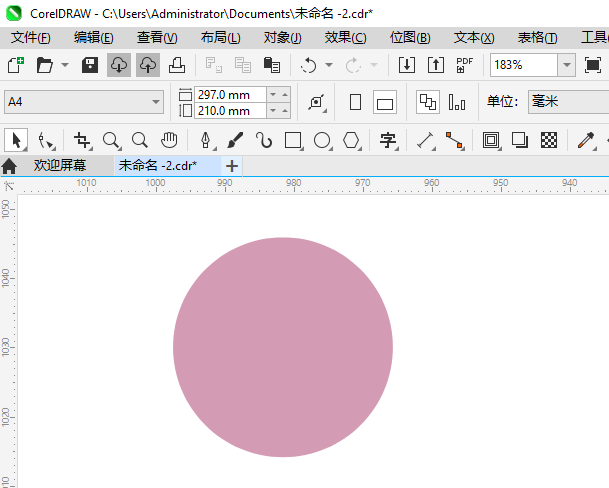Click the page width field 297.0 mm
Screen dimensions: 609x488
[231, 94]
